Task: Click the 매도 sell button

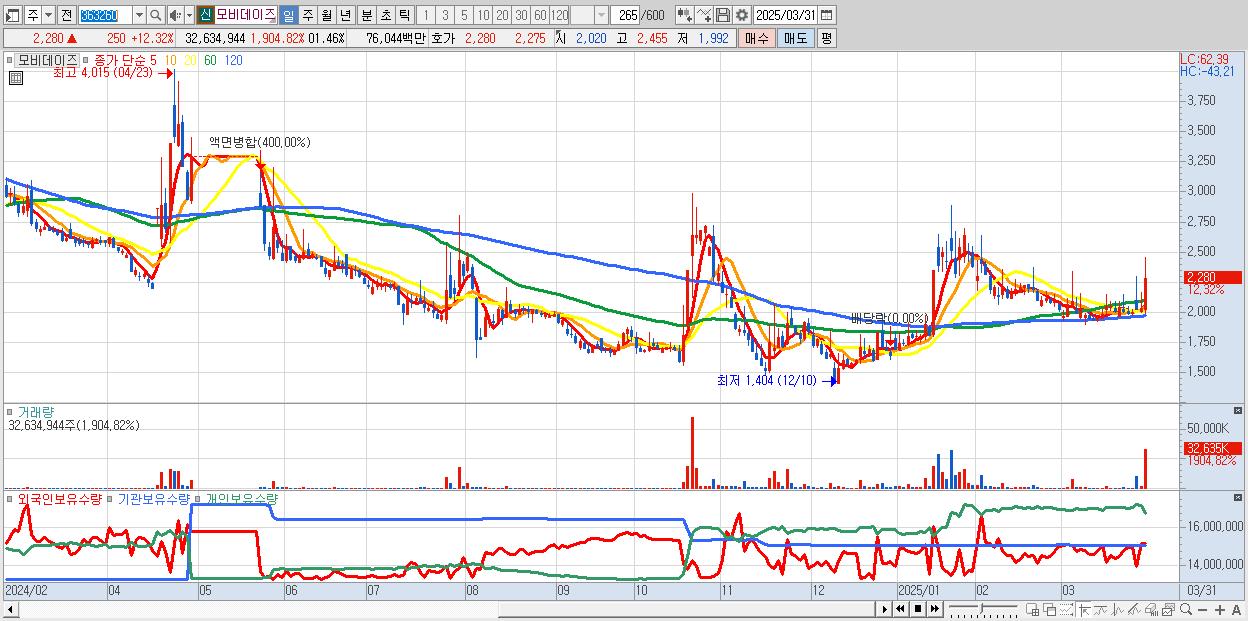Action: point(795,38)
